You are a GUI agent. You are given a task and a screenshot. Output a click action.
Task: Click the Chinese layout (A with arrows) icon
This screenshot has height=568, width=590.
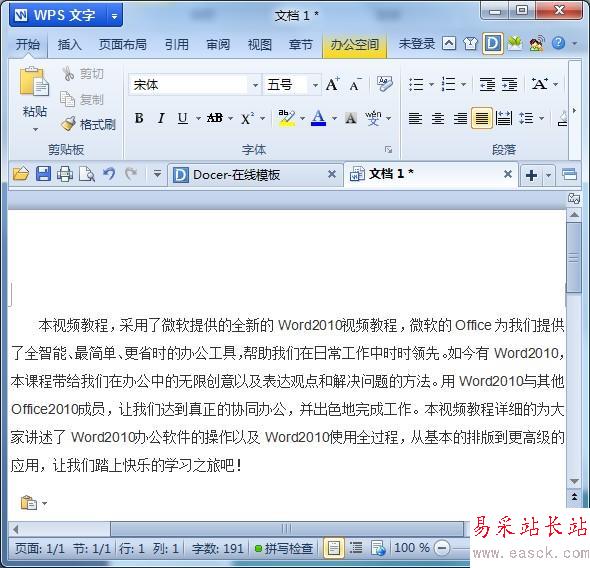click(x=540, y=84)
